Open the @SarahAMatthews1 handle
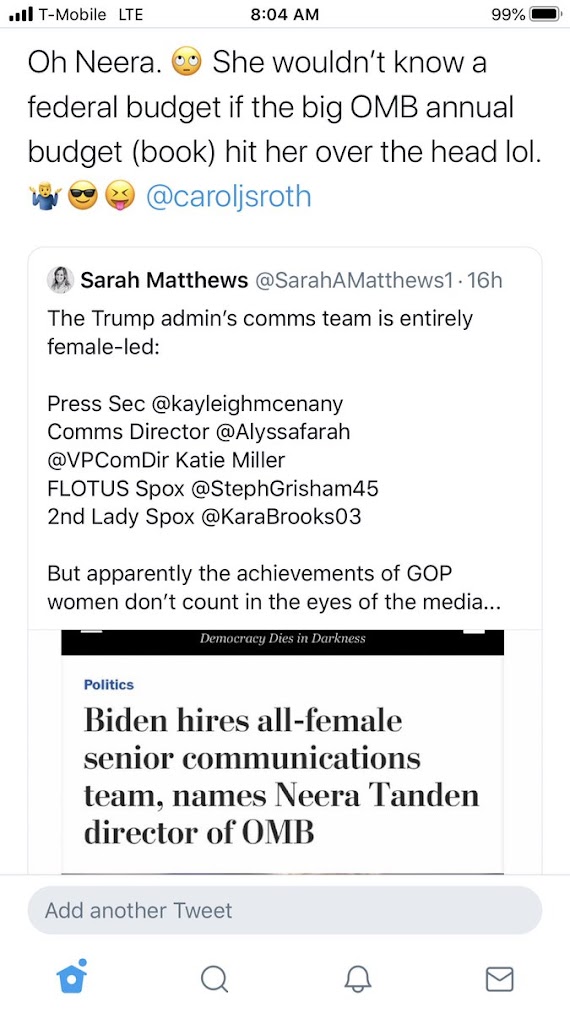This screenshot has width=570, height=1013. [x=353, y=280]
